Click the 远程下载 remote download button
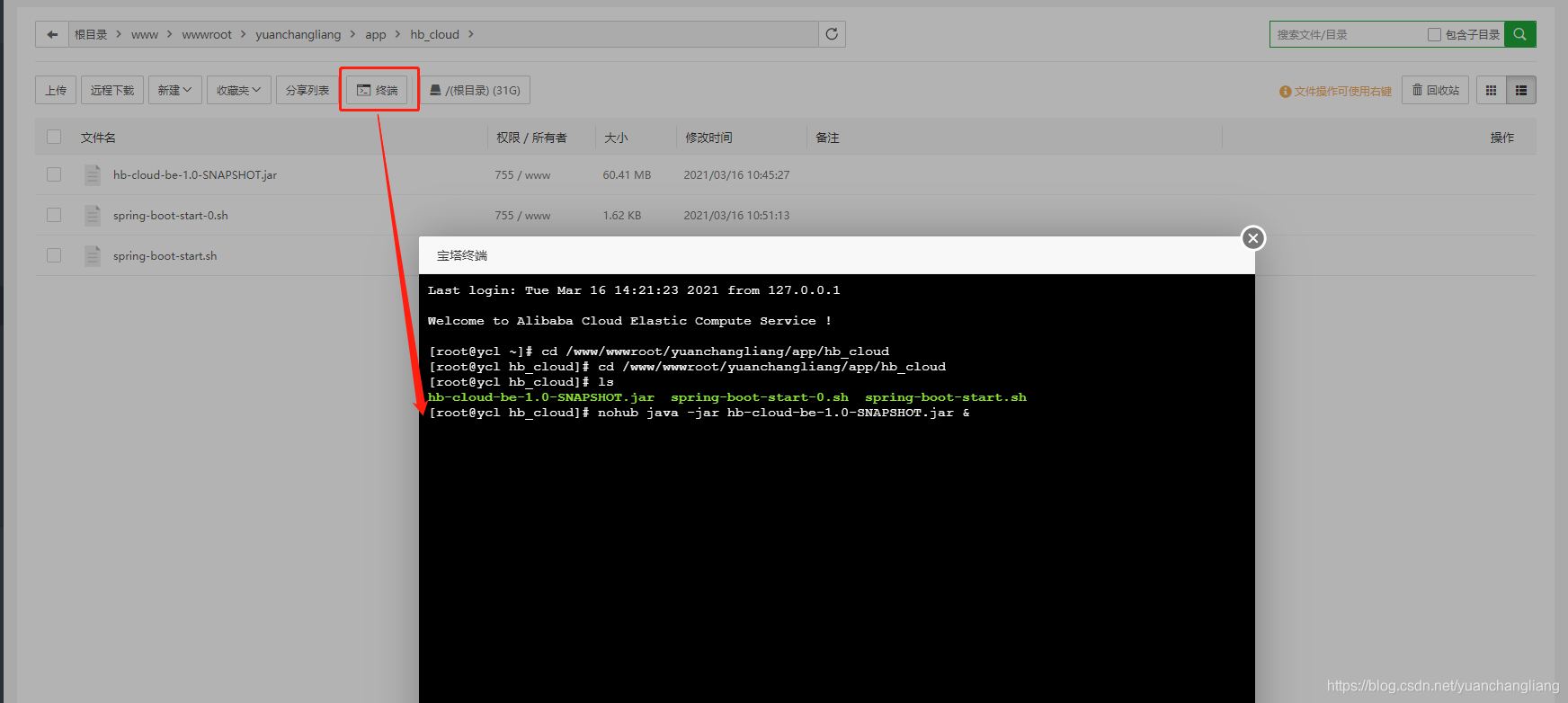Viewport: 1568px width, 703px height. coord(111,90)
